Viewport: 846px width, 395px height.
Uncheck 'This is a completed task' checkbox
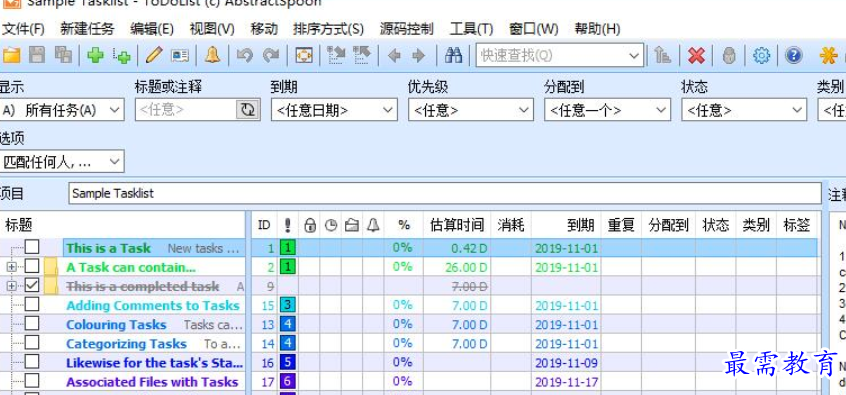[x=32, y=285]
